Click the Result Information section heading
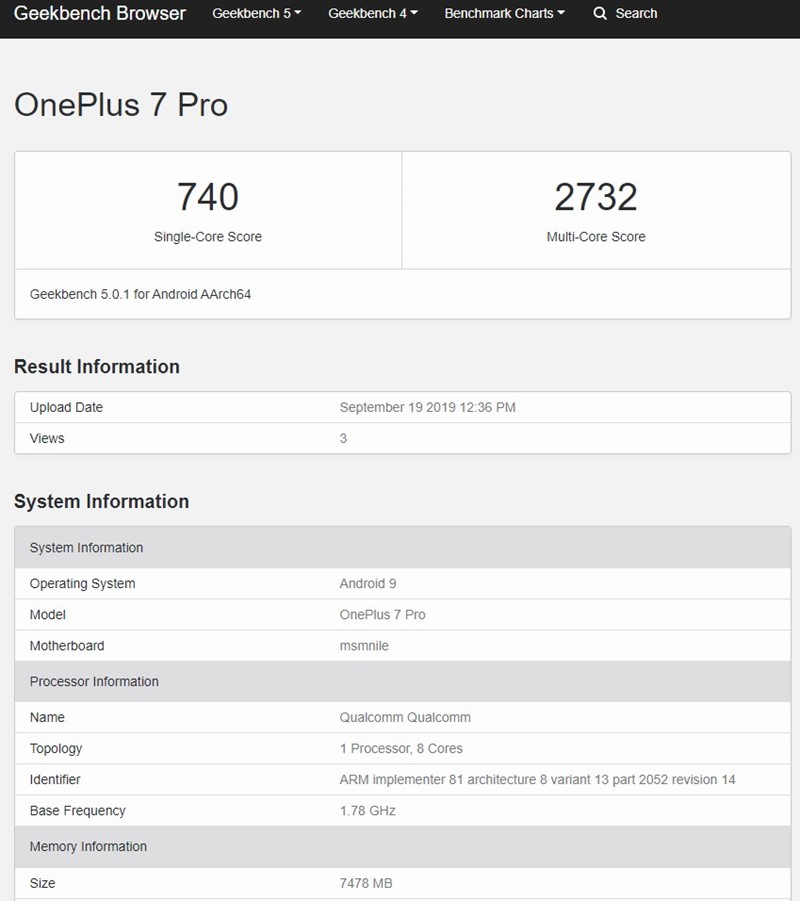Viewport: 800px width, 901px height. pos(96,367)
